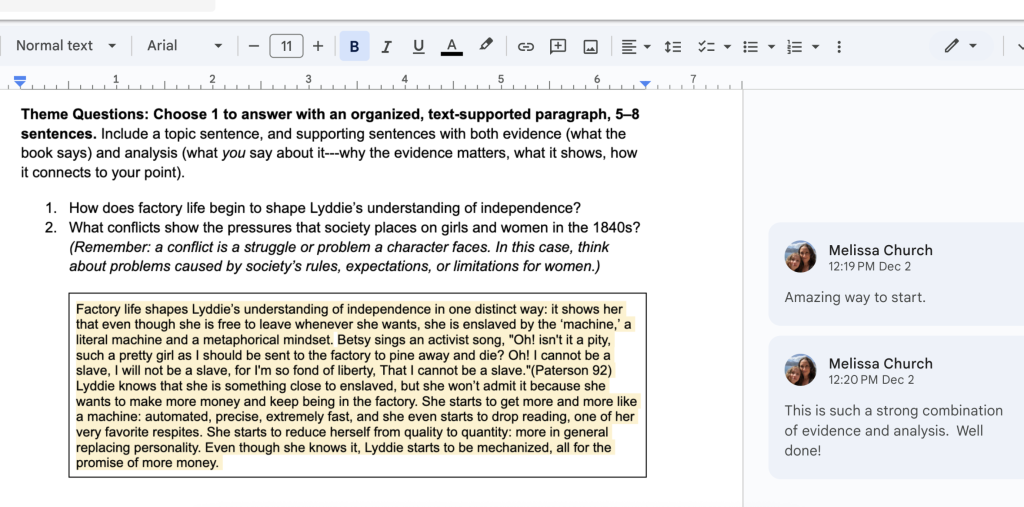Image resolution: width=1024 pixels, height=507 pixels.
Task: Click the Bulleted list icon
Action: coord(751,46)
